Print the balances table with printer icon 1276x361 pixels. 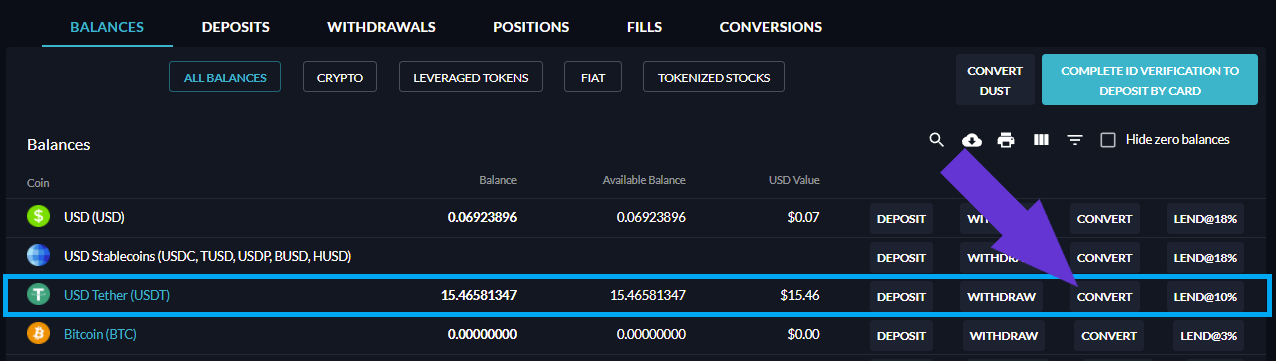[x=1006, y=140]
